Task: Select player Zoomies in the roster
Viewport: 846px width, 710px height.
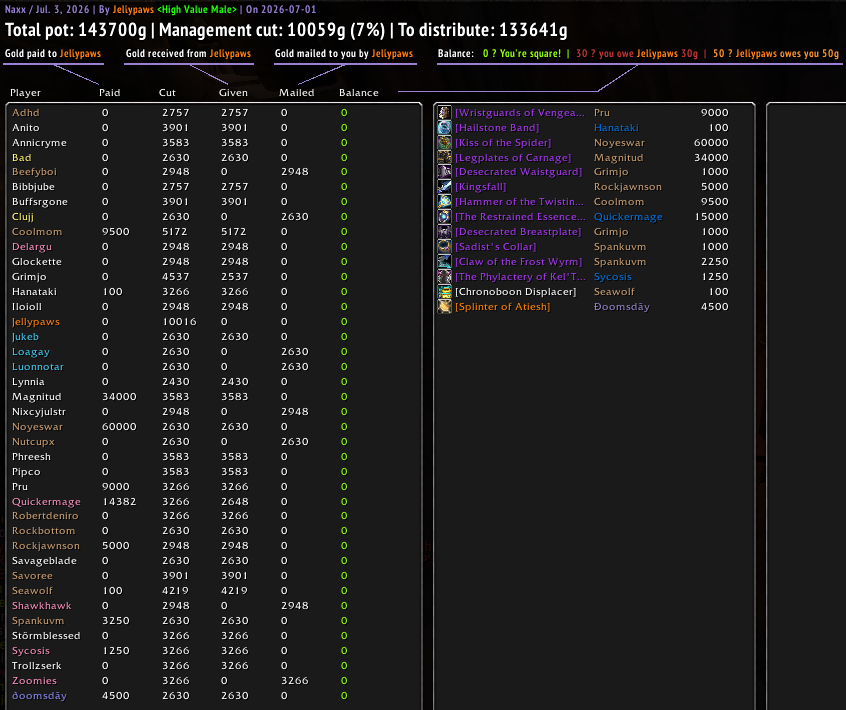Action: [x=34, y=681]
